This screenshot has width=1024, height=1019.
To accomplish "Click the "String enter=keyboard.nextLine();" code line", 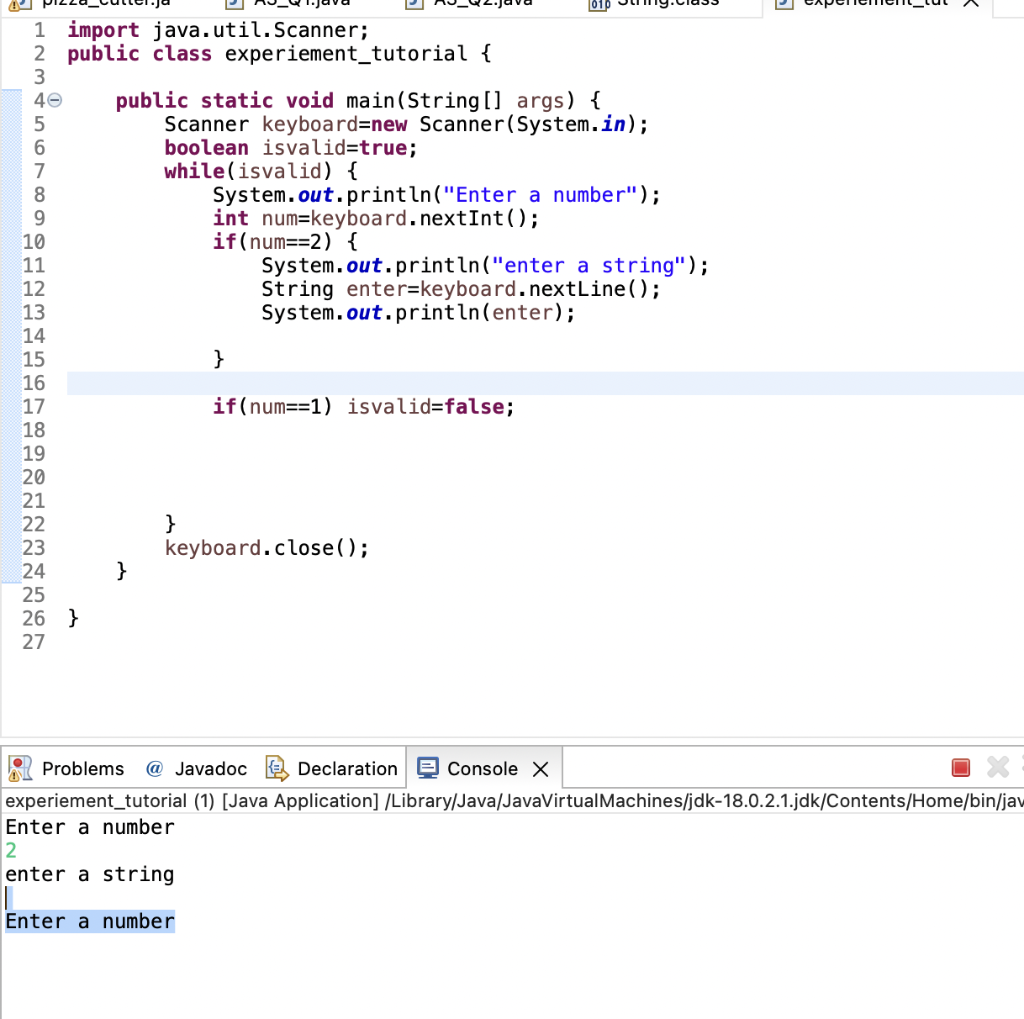I will pos(460,289).
